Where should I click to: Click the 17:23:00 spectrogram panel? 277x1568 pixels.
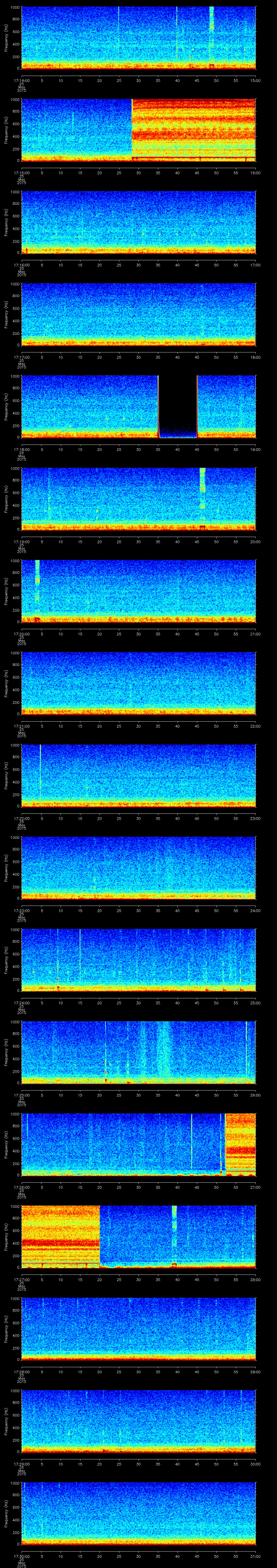(138, 868)
